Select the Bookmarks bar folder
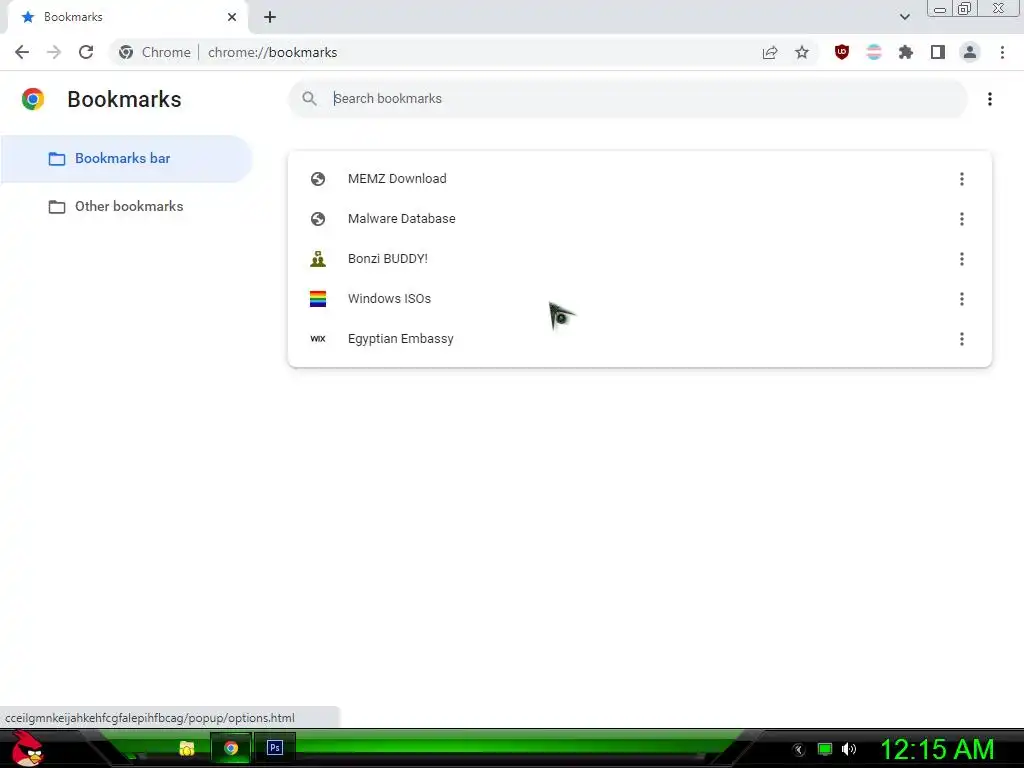Image resolution: width=1024 pixels, height=768 pixels. tap(126, 159)
